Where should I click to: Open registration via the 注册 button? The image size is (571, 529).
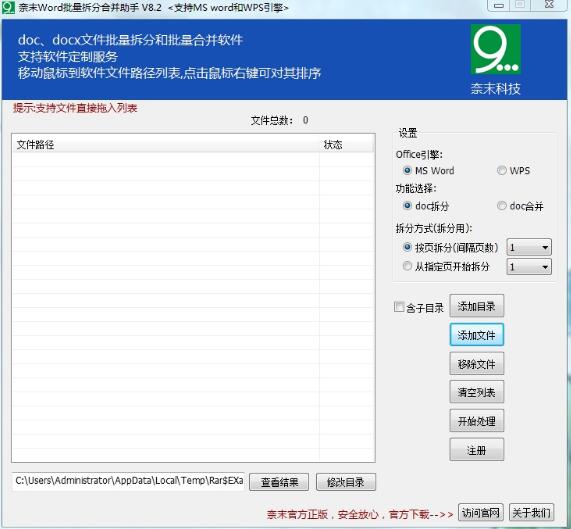pos(477,450)
